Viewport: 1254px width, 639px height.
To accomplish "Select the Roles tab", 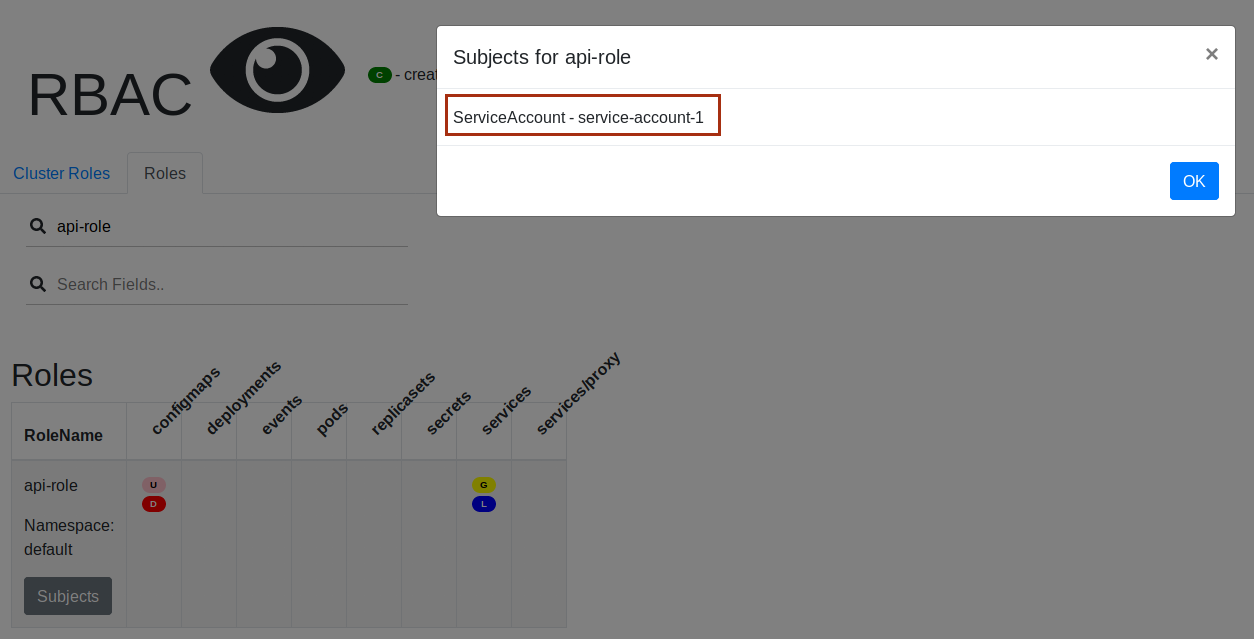I will tap(165, 173).
